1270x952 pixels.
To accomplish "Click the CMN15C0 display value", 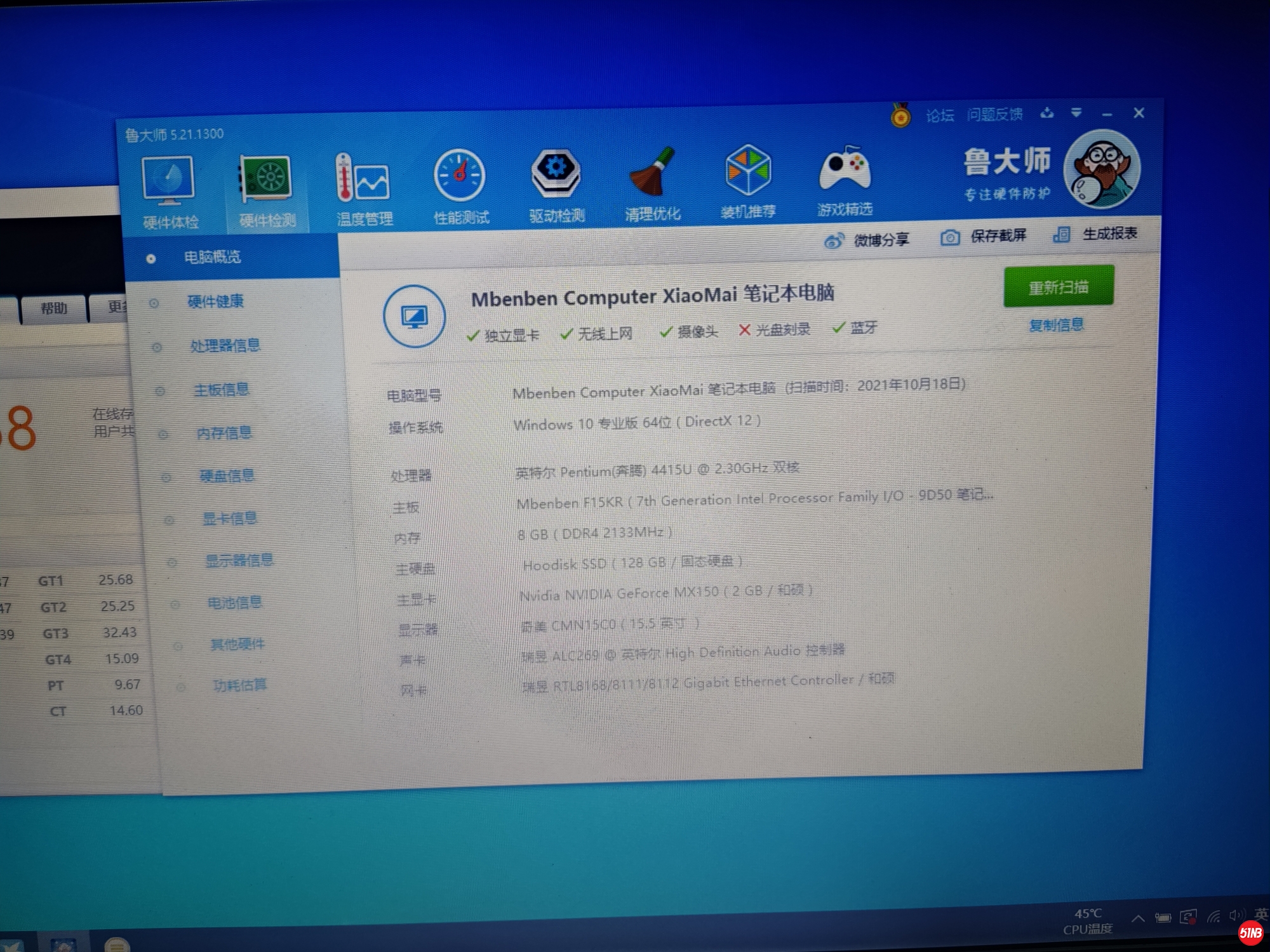I will coord(610,625).
